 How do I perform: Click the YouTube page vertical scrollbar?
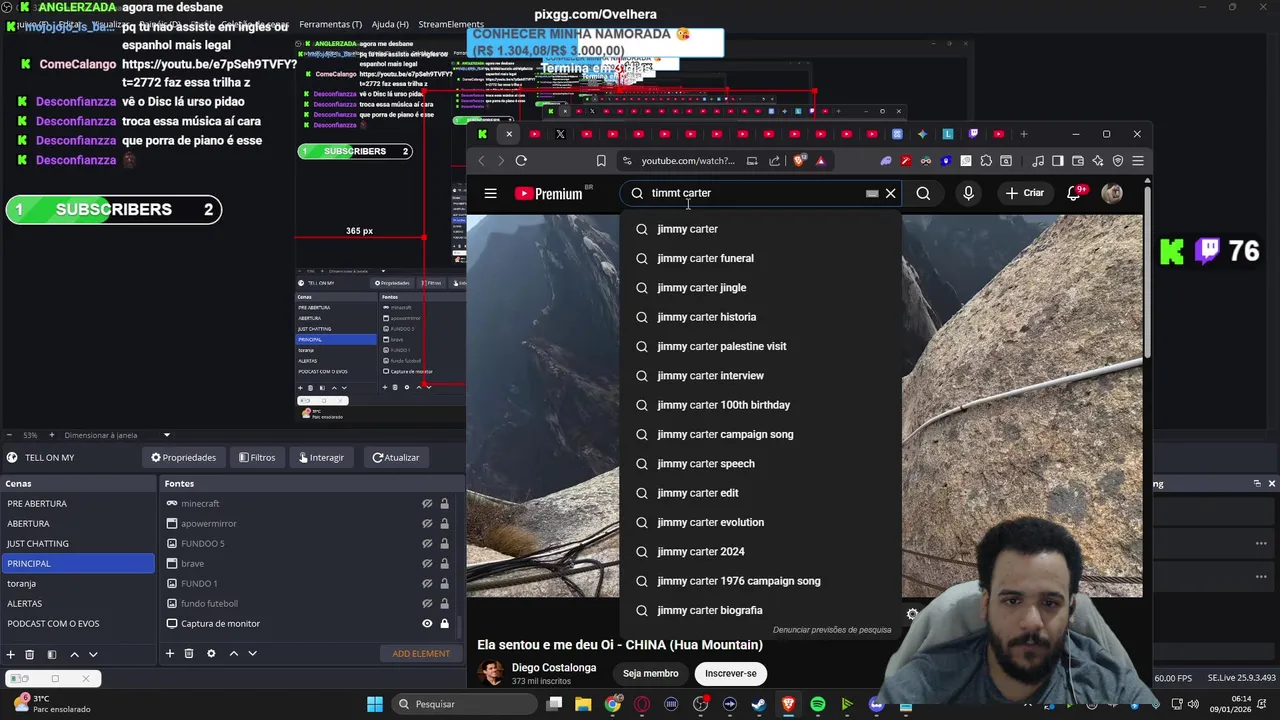1148,270
